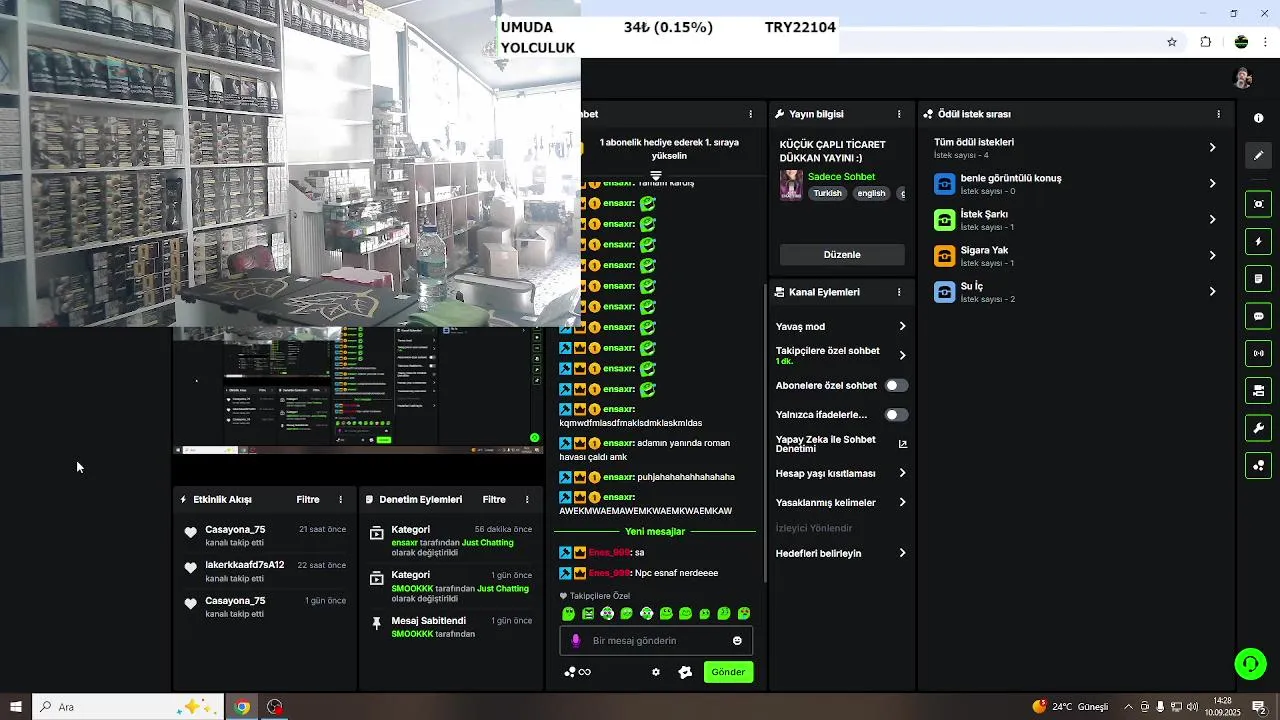Open options menu of the chat panel
Image resolution: width=1280 pixels, height=720 pixels.
coord(751,114)
